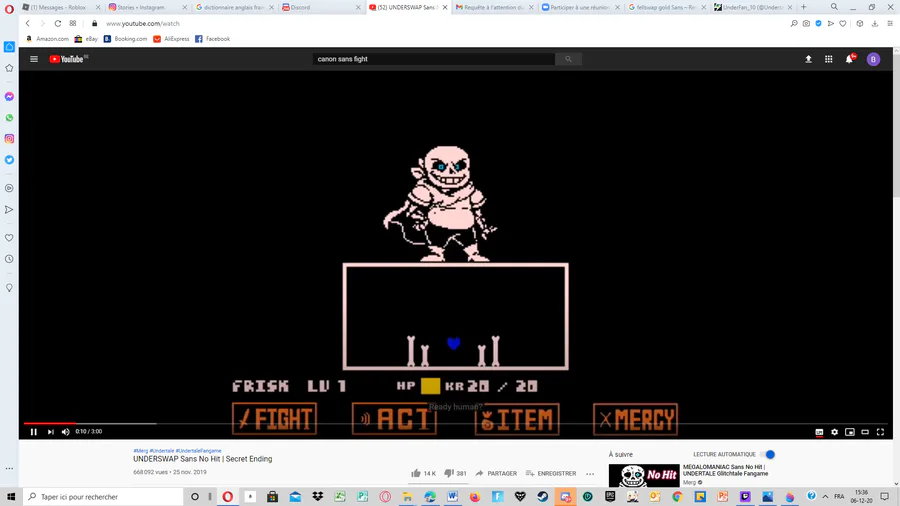Image resolution: width=900 pixels, height=506 pixels.
Task: Open the MEGALOMANIAC Sans No Hit thumbnail
Action: [644, 476]
